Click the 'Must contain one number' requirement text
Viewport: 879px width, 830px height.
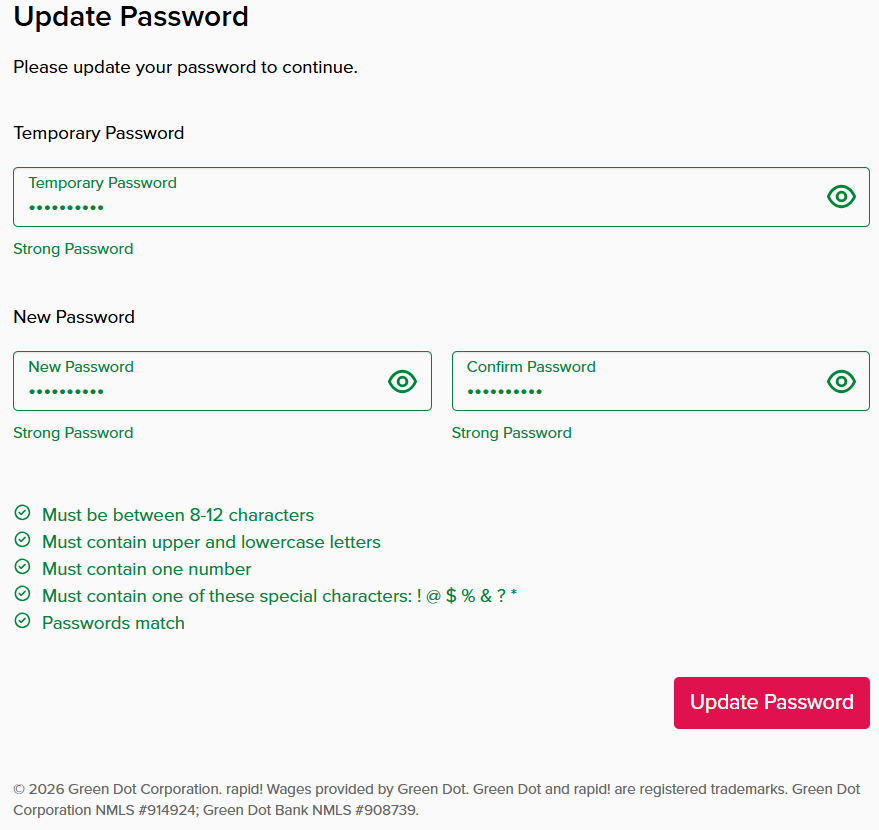146,569
